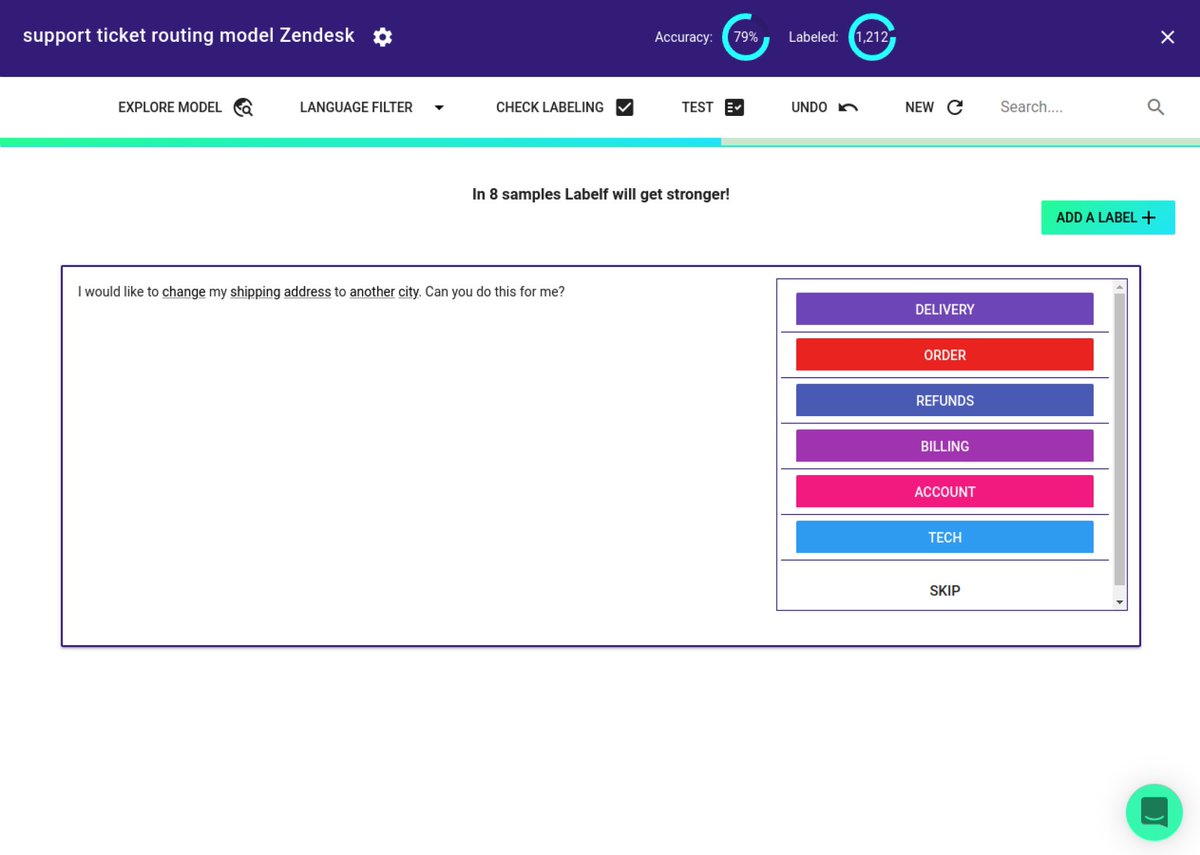The image size is (1200, 855).
Task: Click the underlined word 'change'
Action: (184, 292)
